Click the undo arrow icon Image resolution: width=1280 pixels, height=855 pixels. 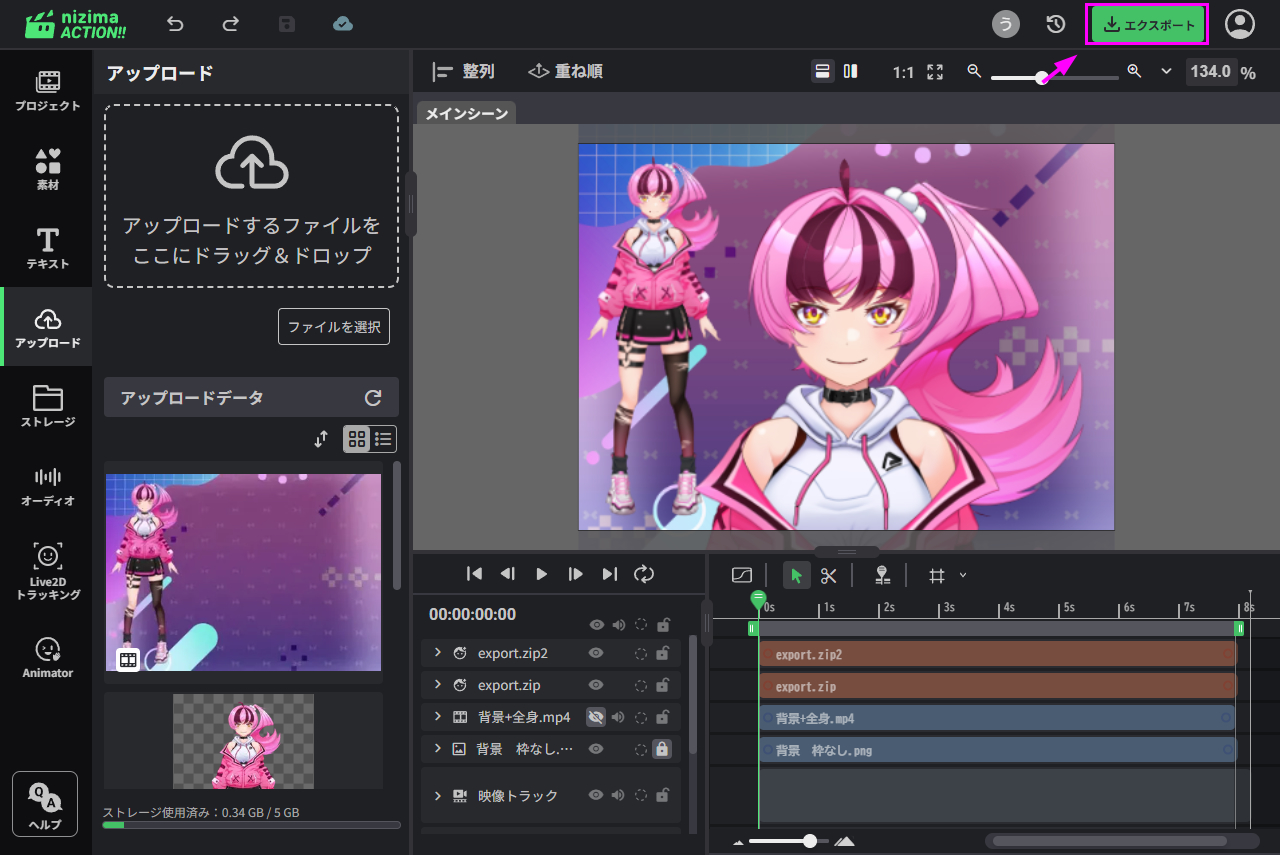(176, 24)
